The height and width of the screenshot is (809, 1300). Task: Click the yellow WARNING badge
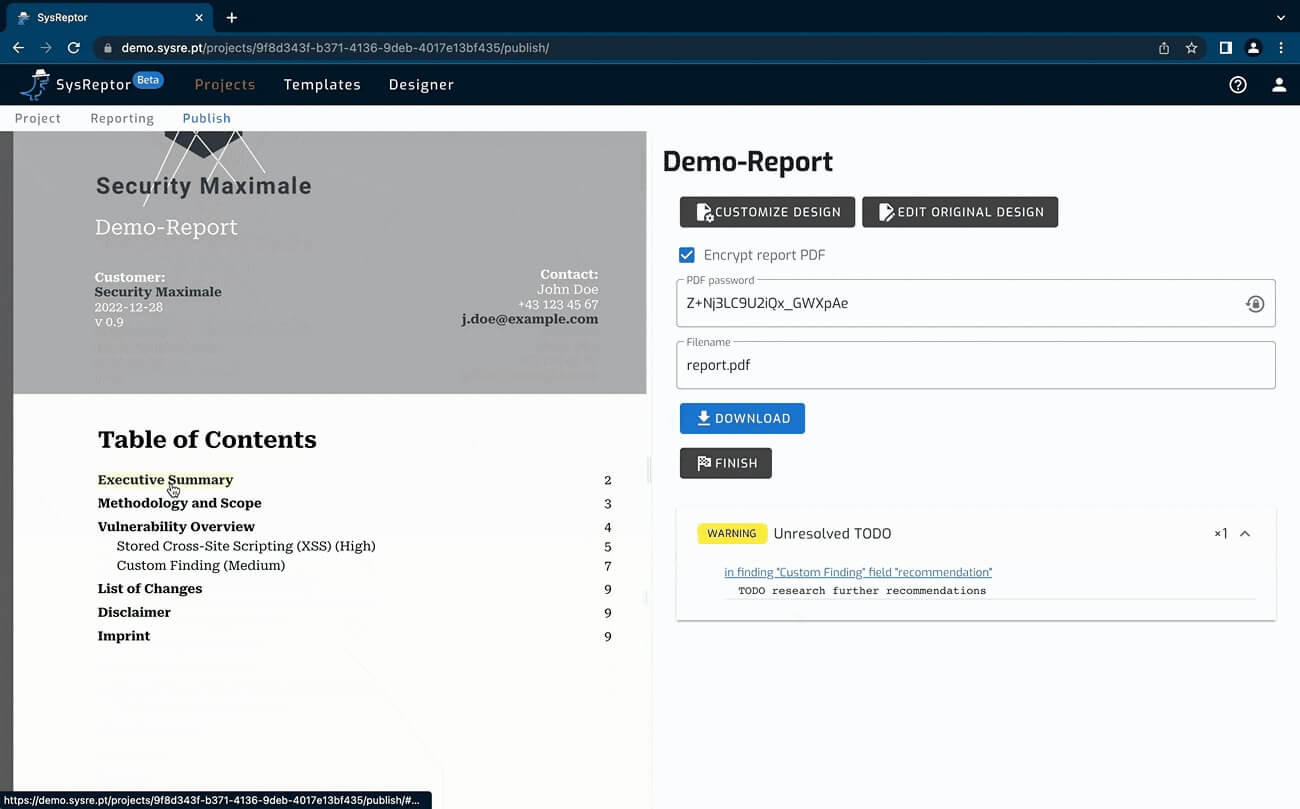click(732, 534)
